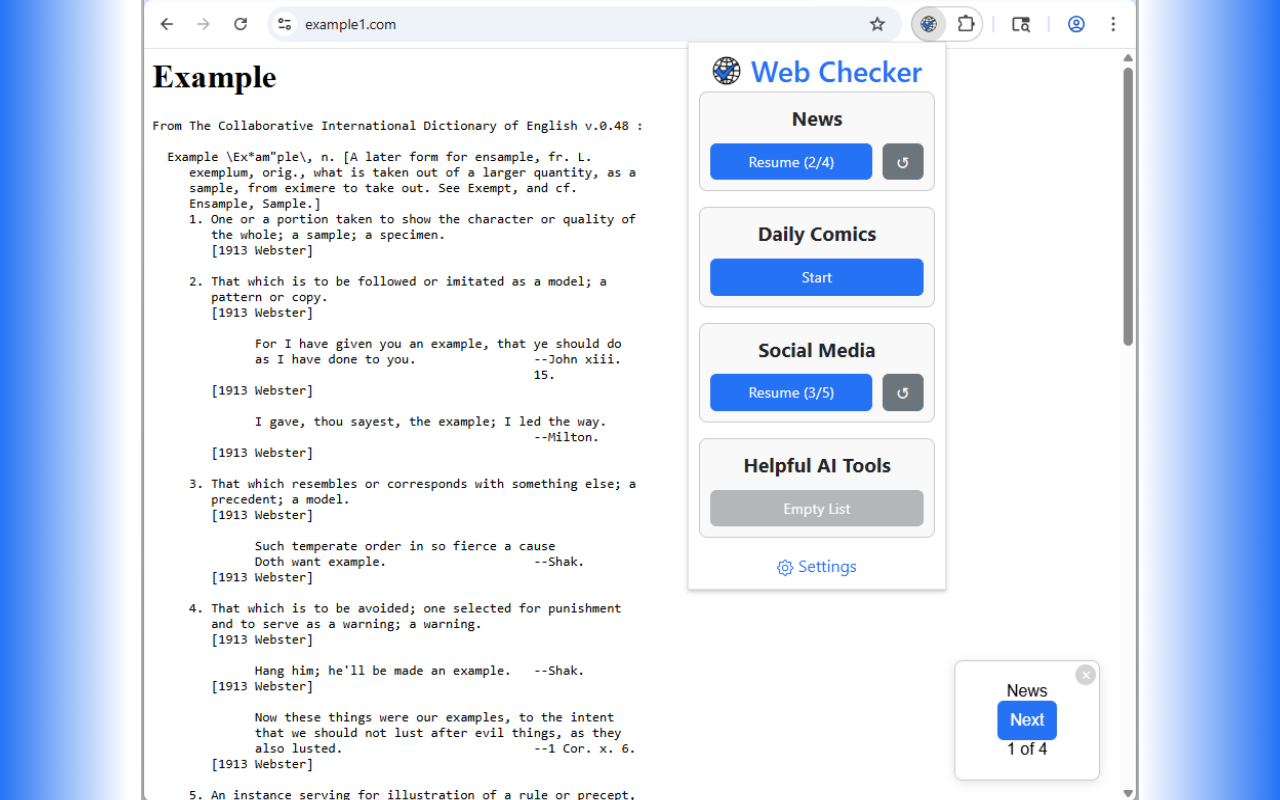Close the News progress widget

tap(1086, 675)
